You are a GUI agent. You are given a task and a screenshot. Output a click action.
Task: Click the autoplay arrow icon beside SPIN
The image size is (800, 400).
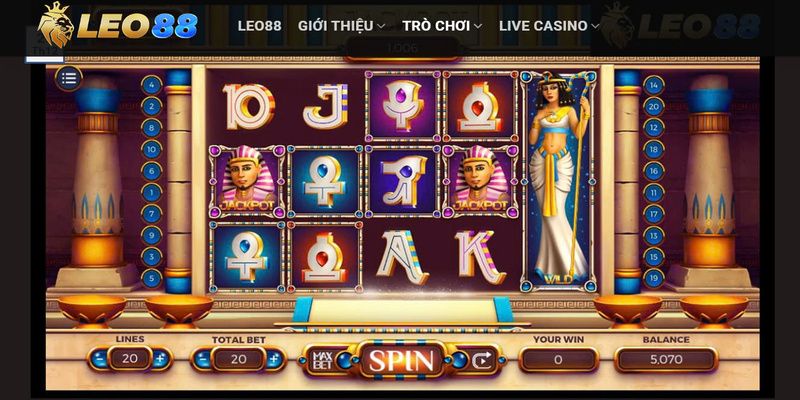481,360
